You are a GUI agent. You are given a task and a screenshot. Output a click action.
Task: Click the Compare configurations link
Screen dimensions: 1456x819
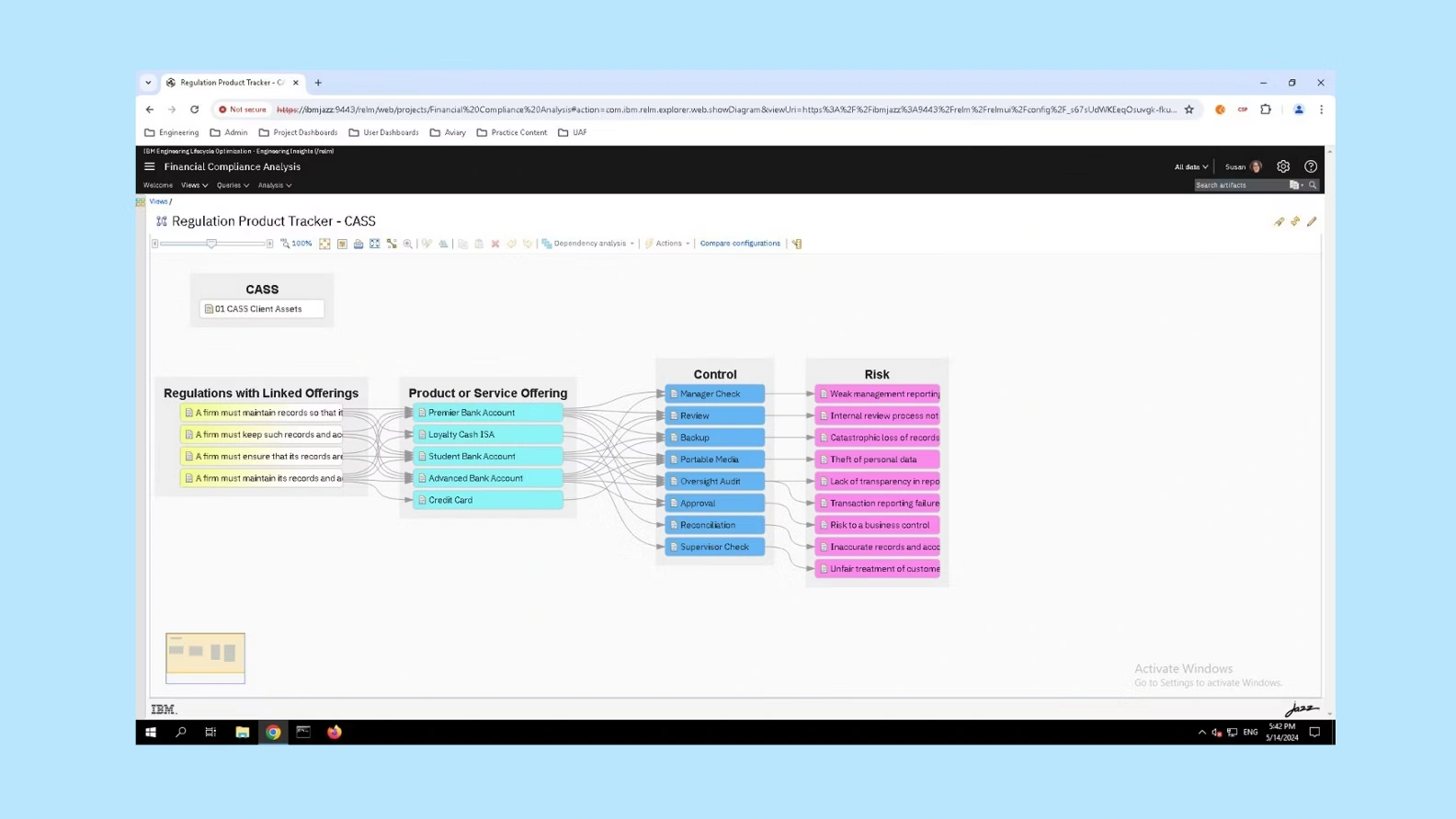(740, 244)
